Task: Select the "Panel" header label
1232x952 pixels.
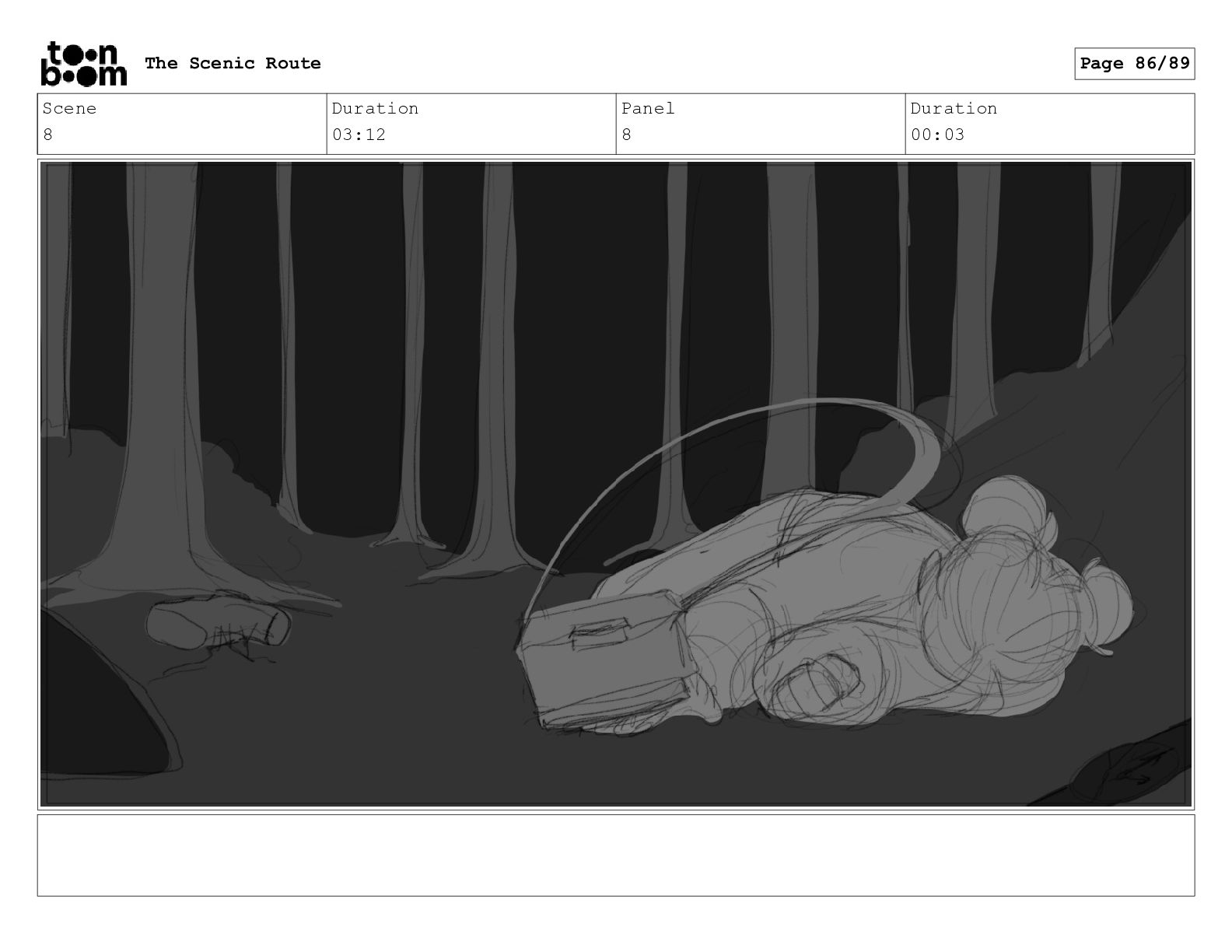Action: pyautogui.click(x=648, y=108)
